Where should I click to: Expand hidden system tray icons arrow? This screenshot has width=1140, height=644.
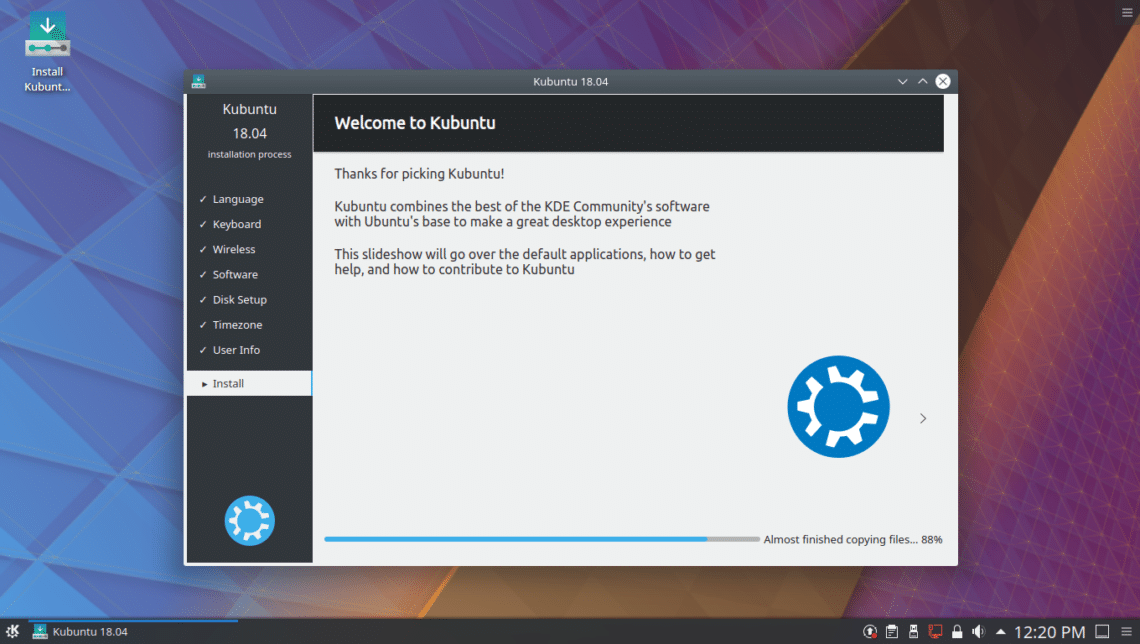[x=1000, y=632]
